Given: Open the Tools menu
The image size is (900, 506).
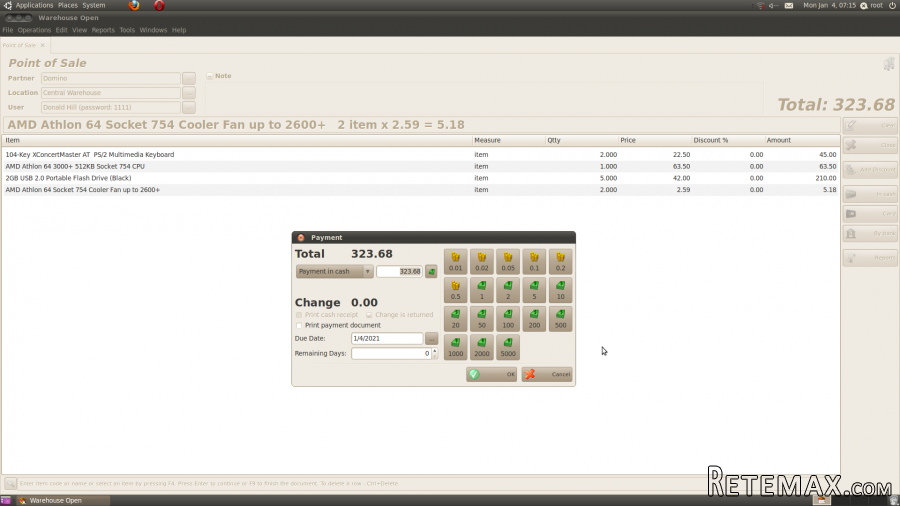Looking at the screenshot, I should pos(127,30).
